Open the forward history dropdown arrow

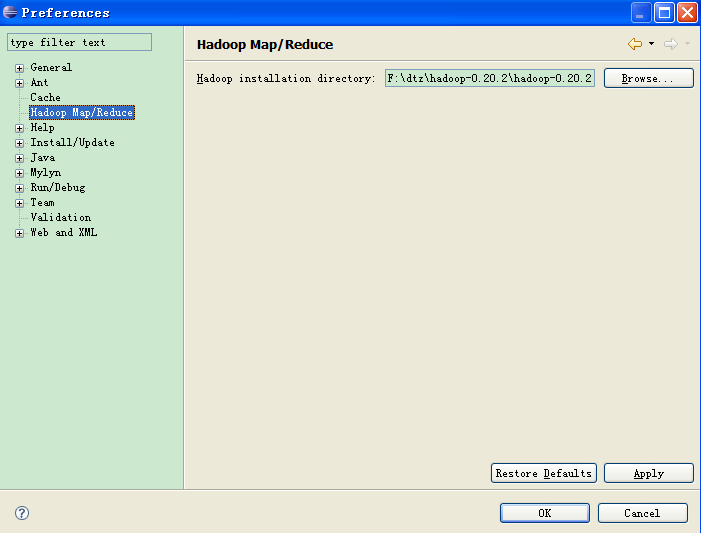tap(688, 44)
